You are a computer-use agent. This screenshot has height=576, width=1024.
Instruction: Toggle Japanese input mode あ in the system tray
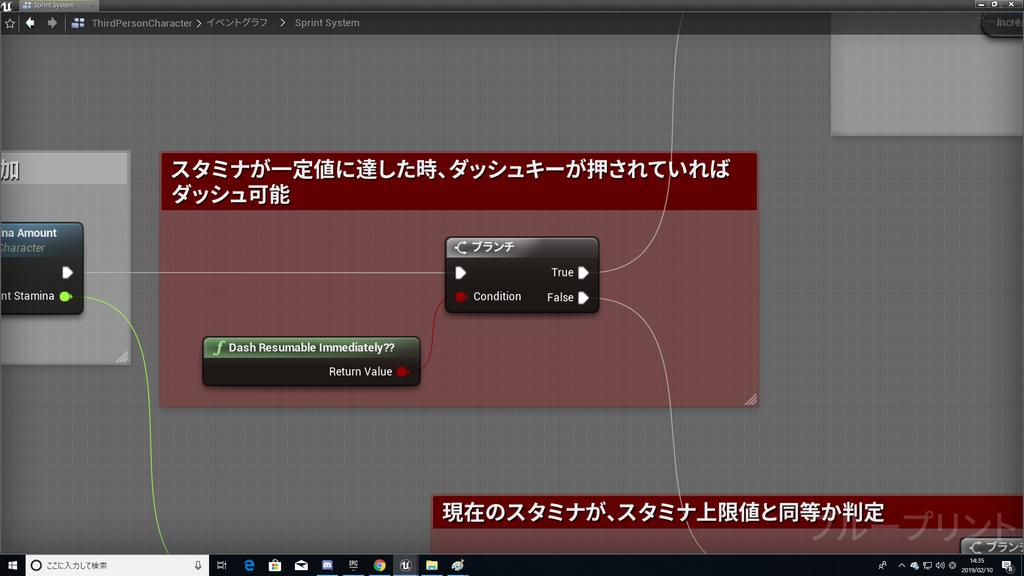[x=952, y=565]
